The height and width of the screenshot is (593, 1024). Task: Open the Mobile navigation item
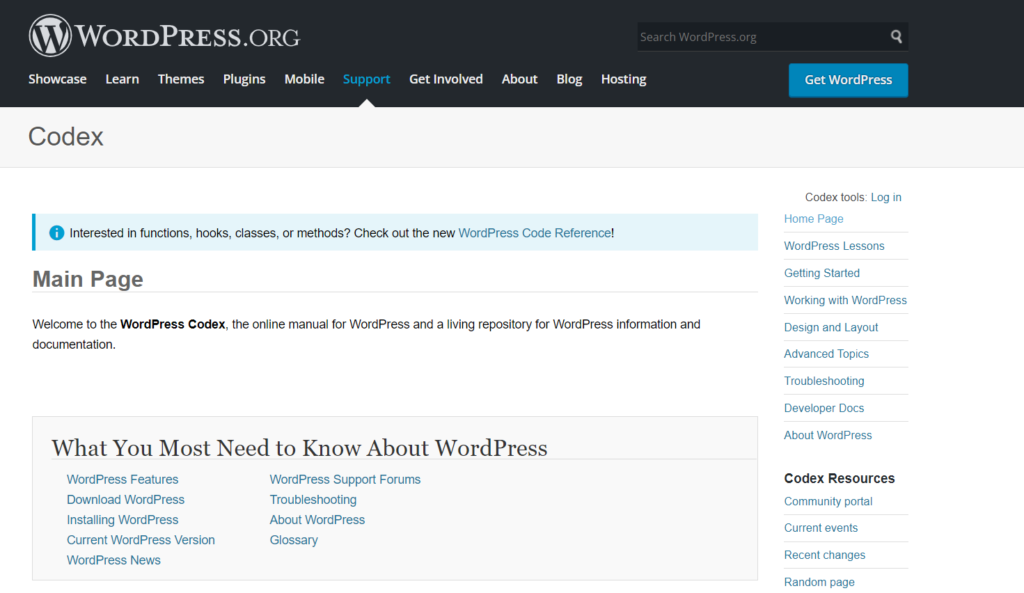(x=304, y=79)
